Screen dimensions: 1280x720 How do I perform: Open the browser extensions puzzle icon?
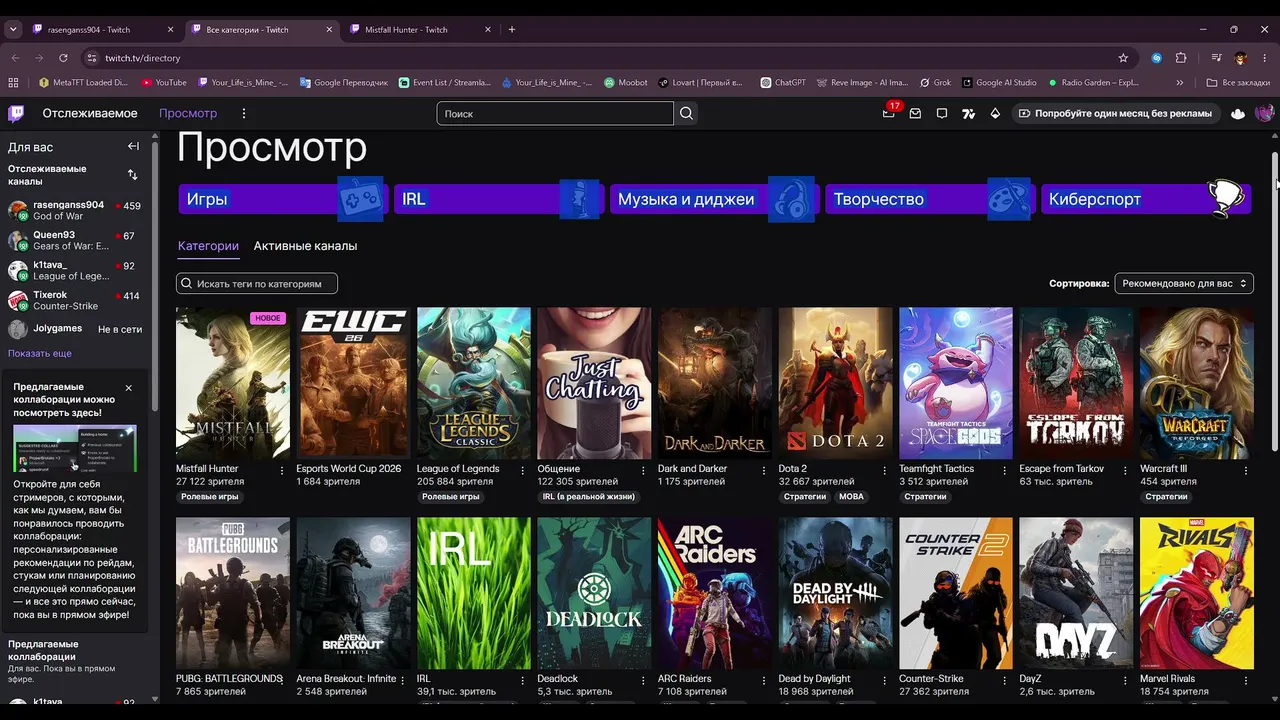1181,58
